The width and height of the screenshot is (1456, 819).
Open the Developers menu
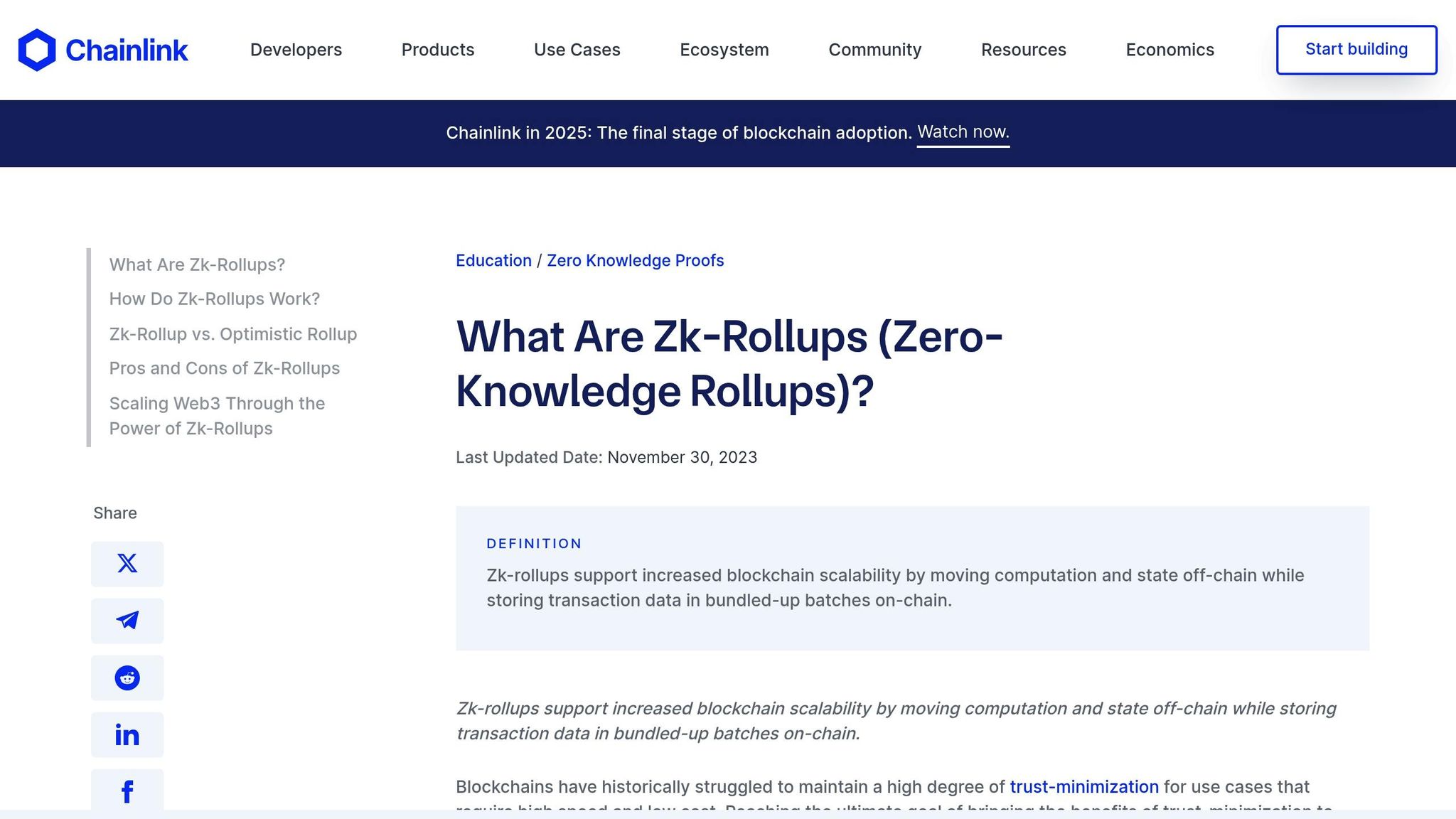click(x=296, y=50)
